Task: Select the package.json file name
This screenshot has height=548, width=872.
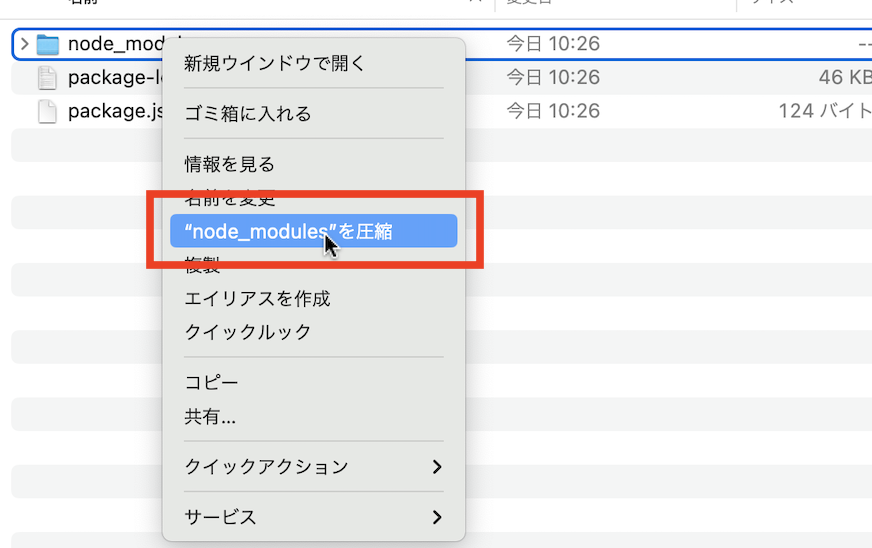Action: [114, 111]
